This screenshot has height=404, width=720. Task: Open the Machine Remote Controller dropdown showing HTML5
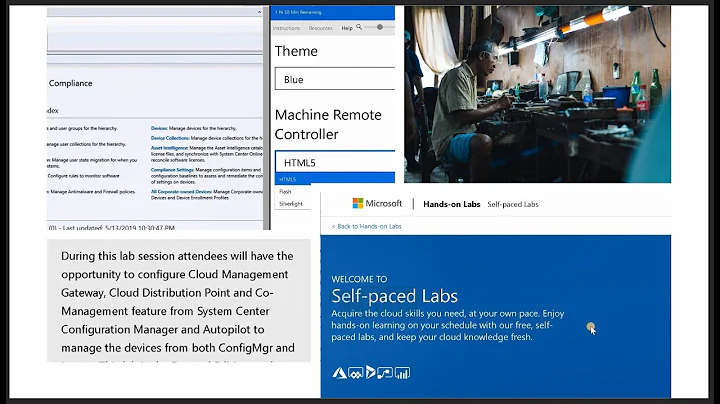(x=335, y=162)
